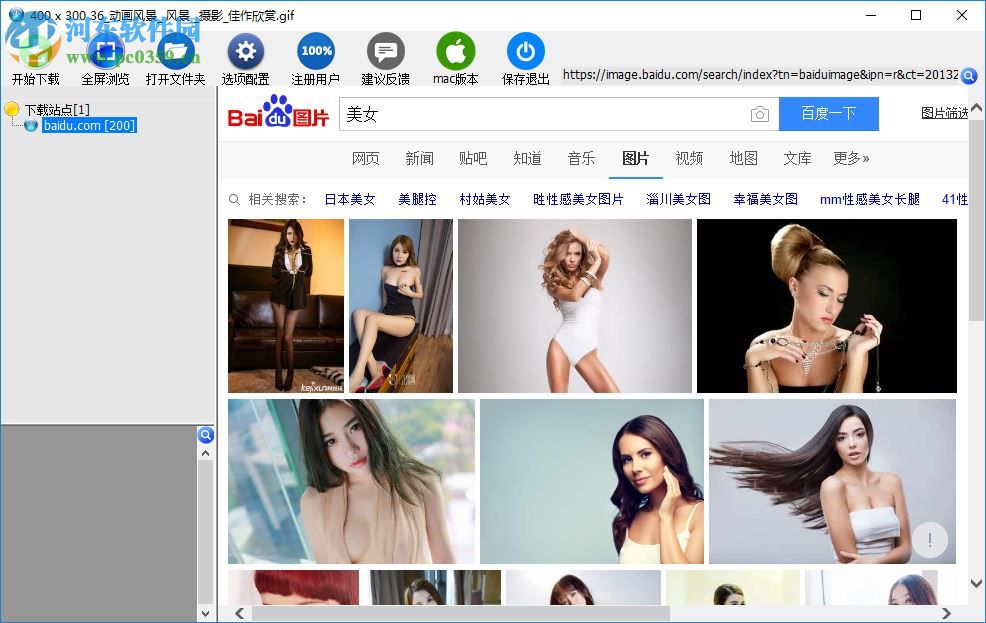Switch to the 网页 tab
986x623 pixels.
(366, 158)
